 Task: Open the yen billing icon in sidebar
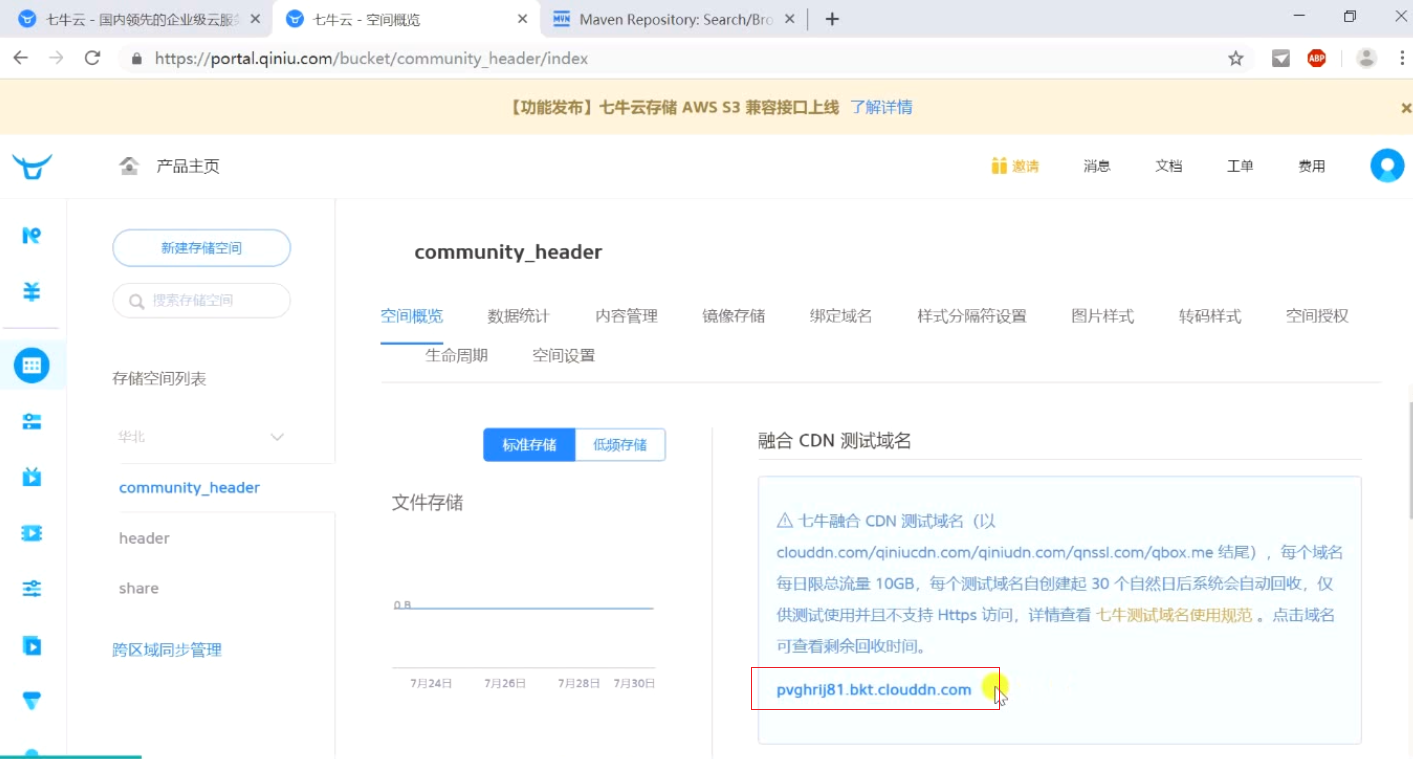click(x=32, y=292)
